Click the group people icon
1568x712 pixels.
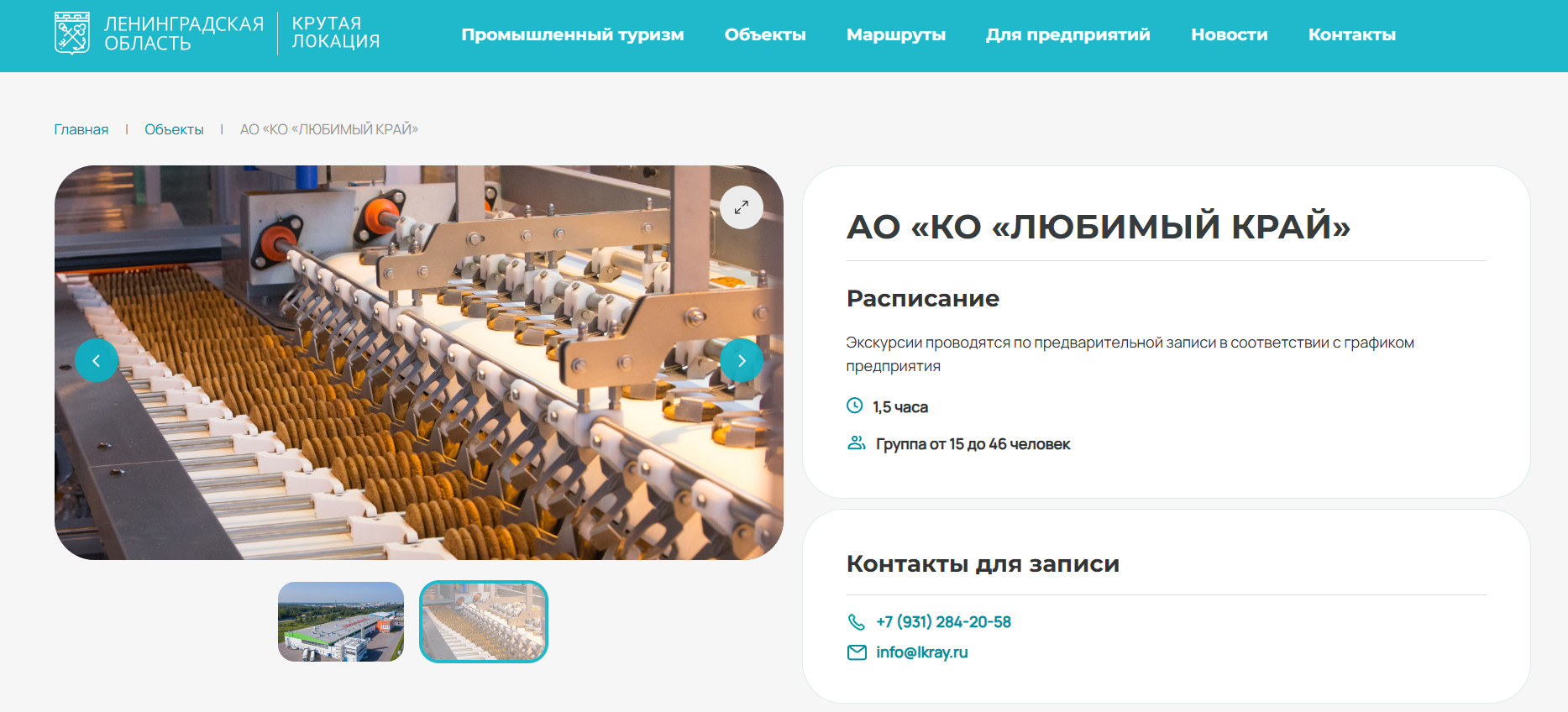click(856, 443)
